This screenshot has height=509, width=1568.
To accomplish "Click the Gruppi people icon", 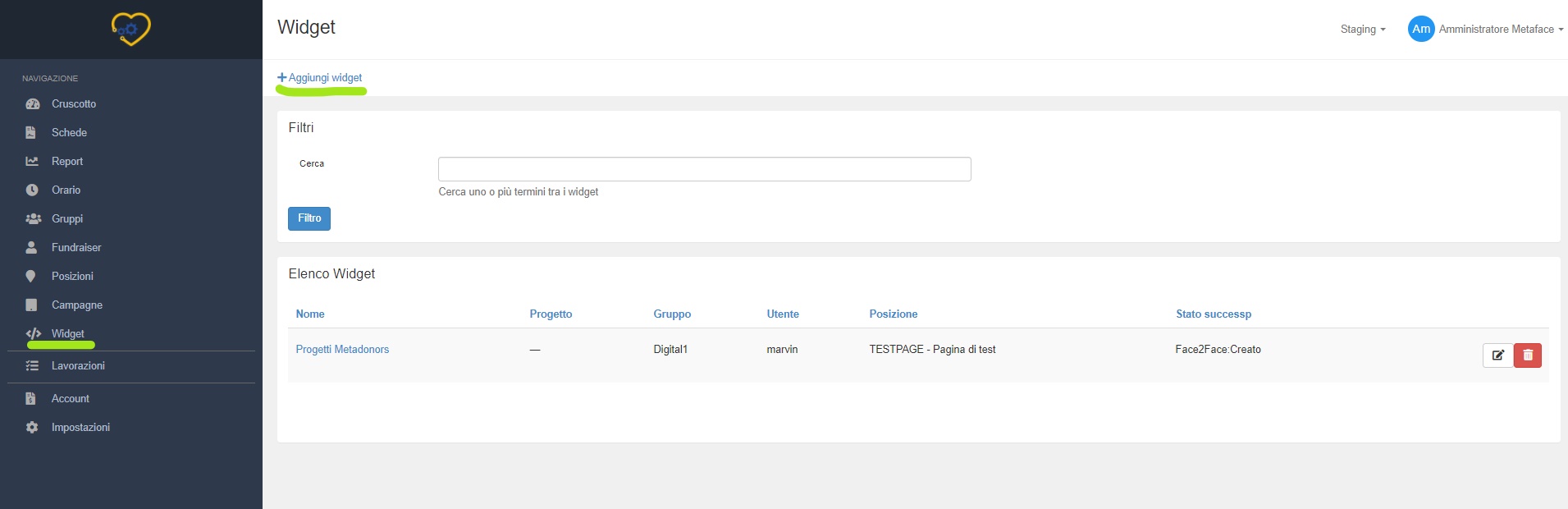I will pos(33,219).
